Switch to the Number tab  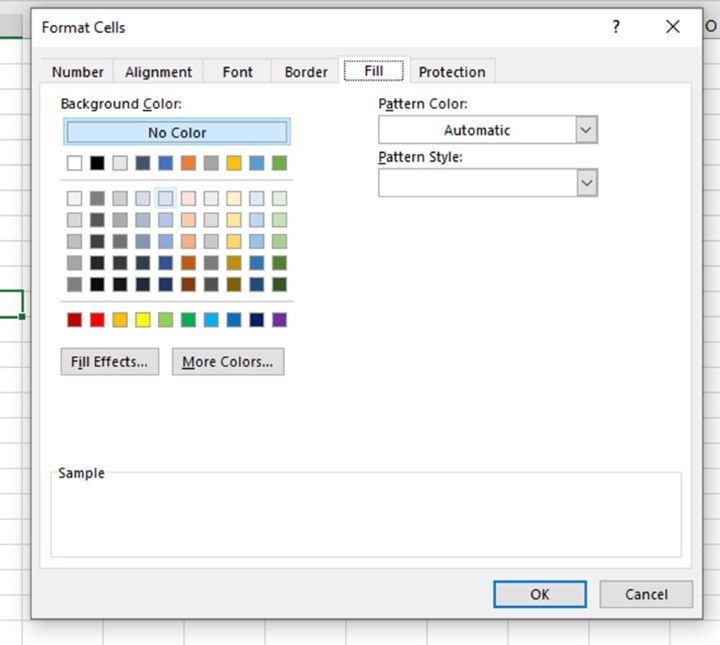(x=77, y=72)
